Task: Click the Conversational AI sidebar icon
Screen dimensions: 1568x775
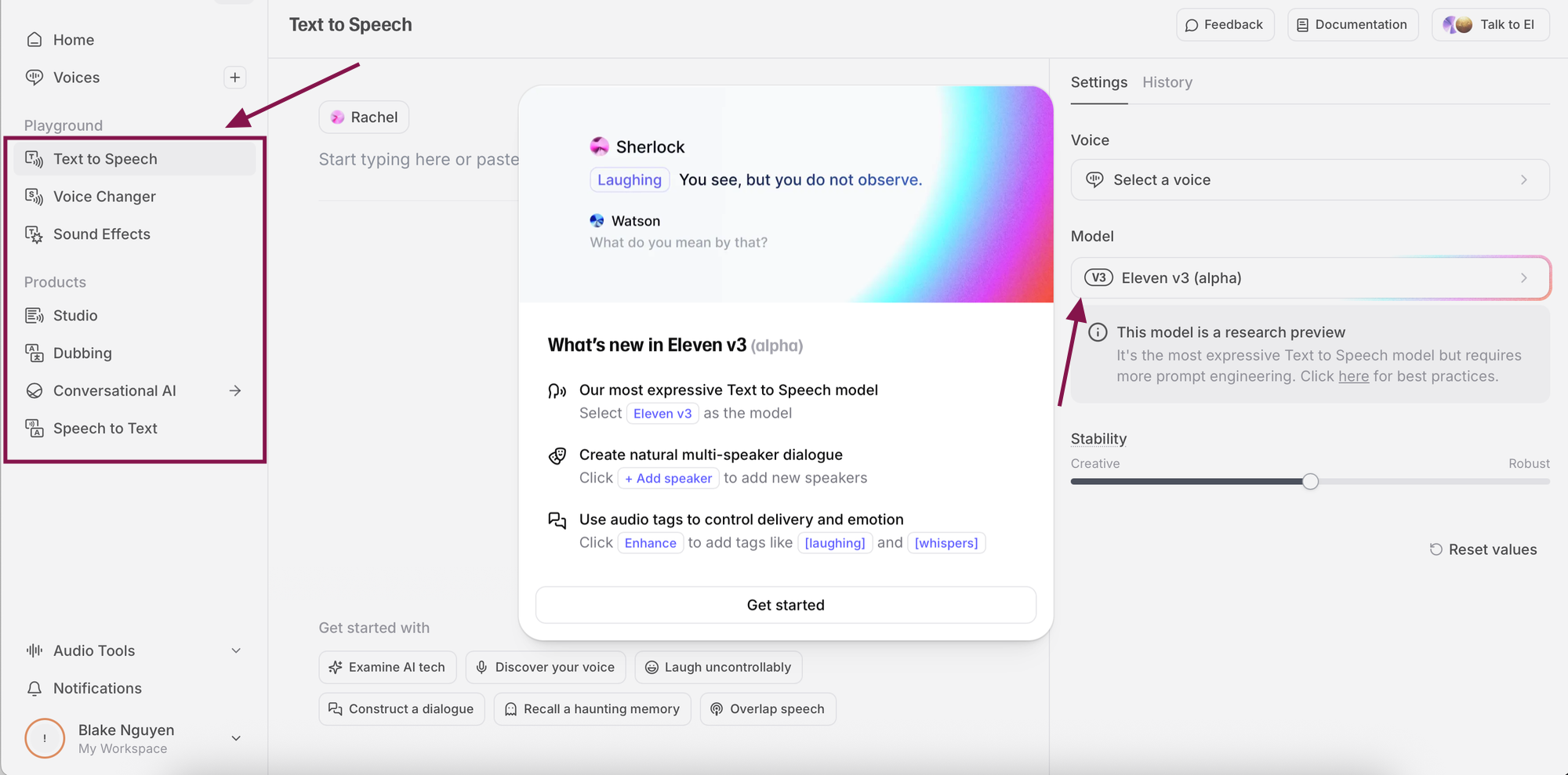Action: (34, 391)
